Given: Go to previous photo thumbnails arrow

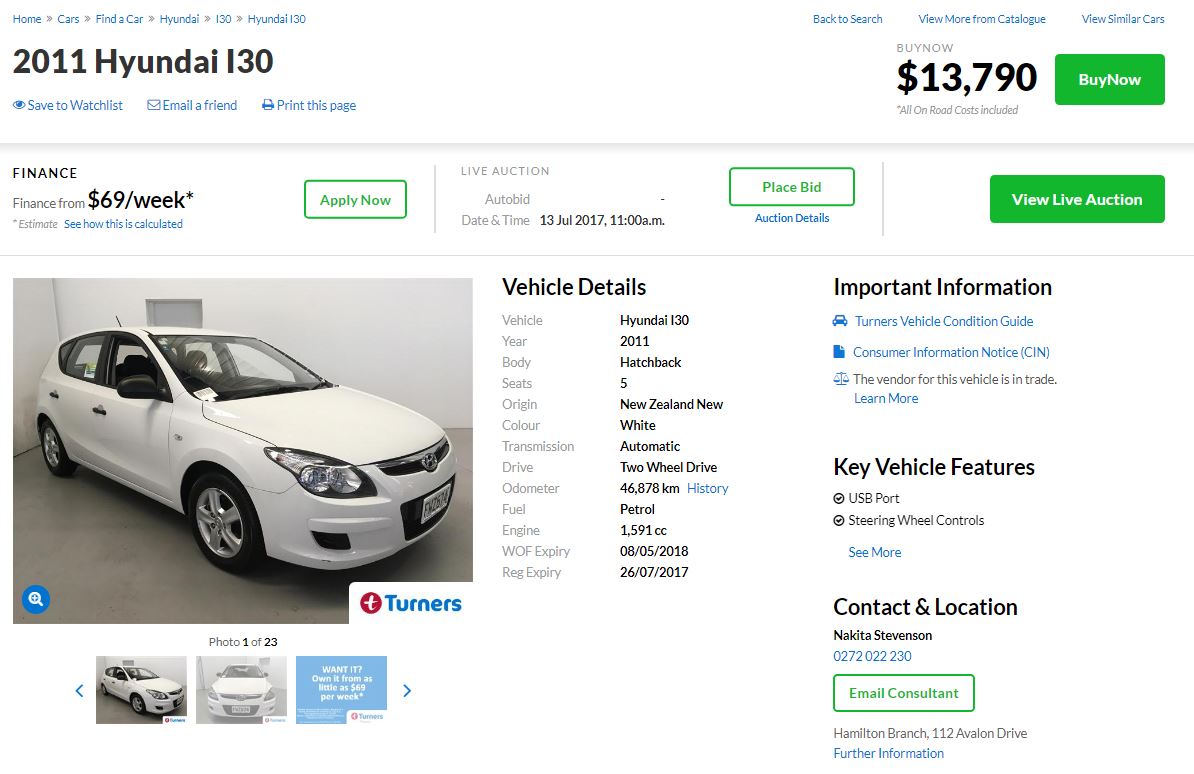Looking at the screenshot, I should click(80, 690).
